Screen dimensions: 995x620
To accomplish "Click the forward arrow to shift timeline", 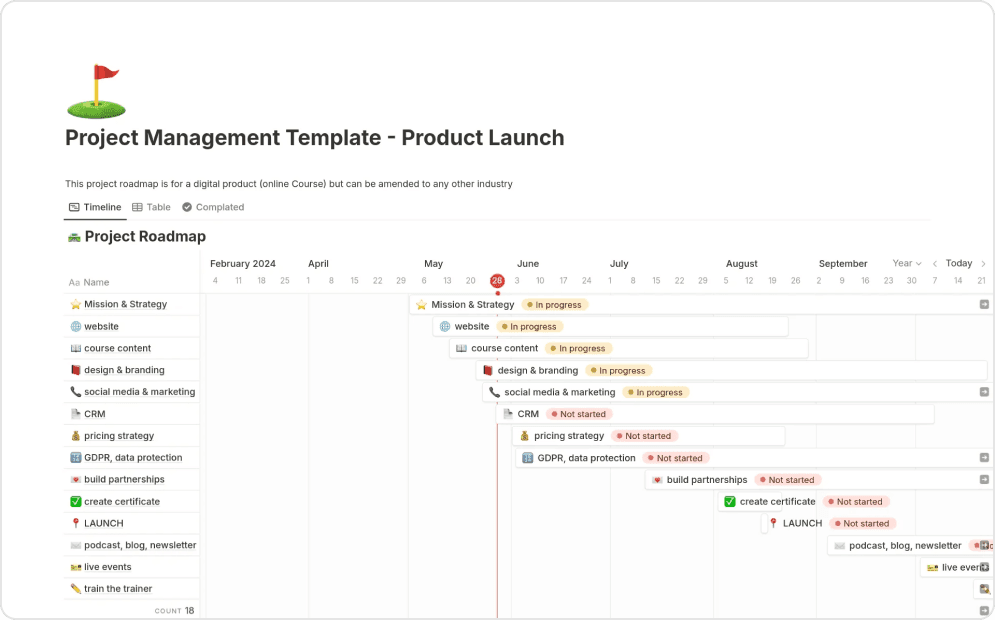I will coord(983,263).
